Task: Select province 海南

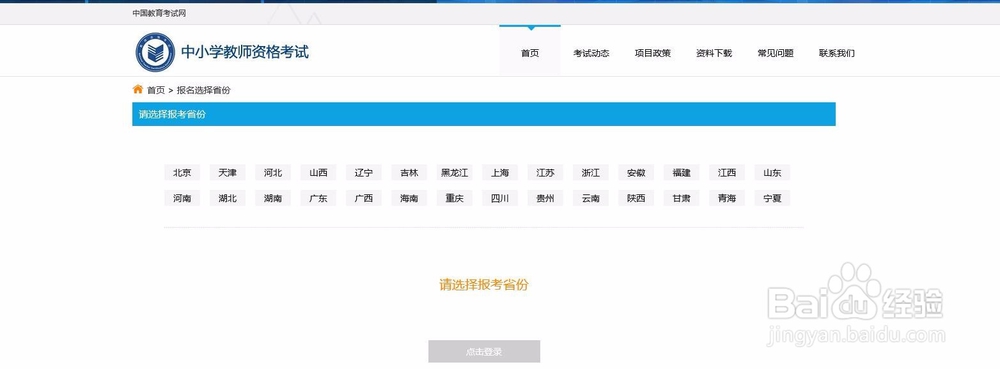Action: tap(409, 198)
